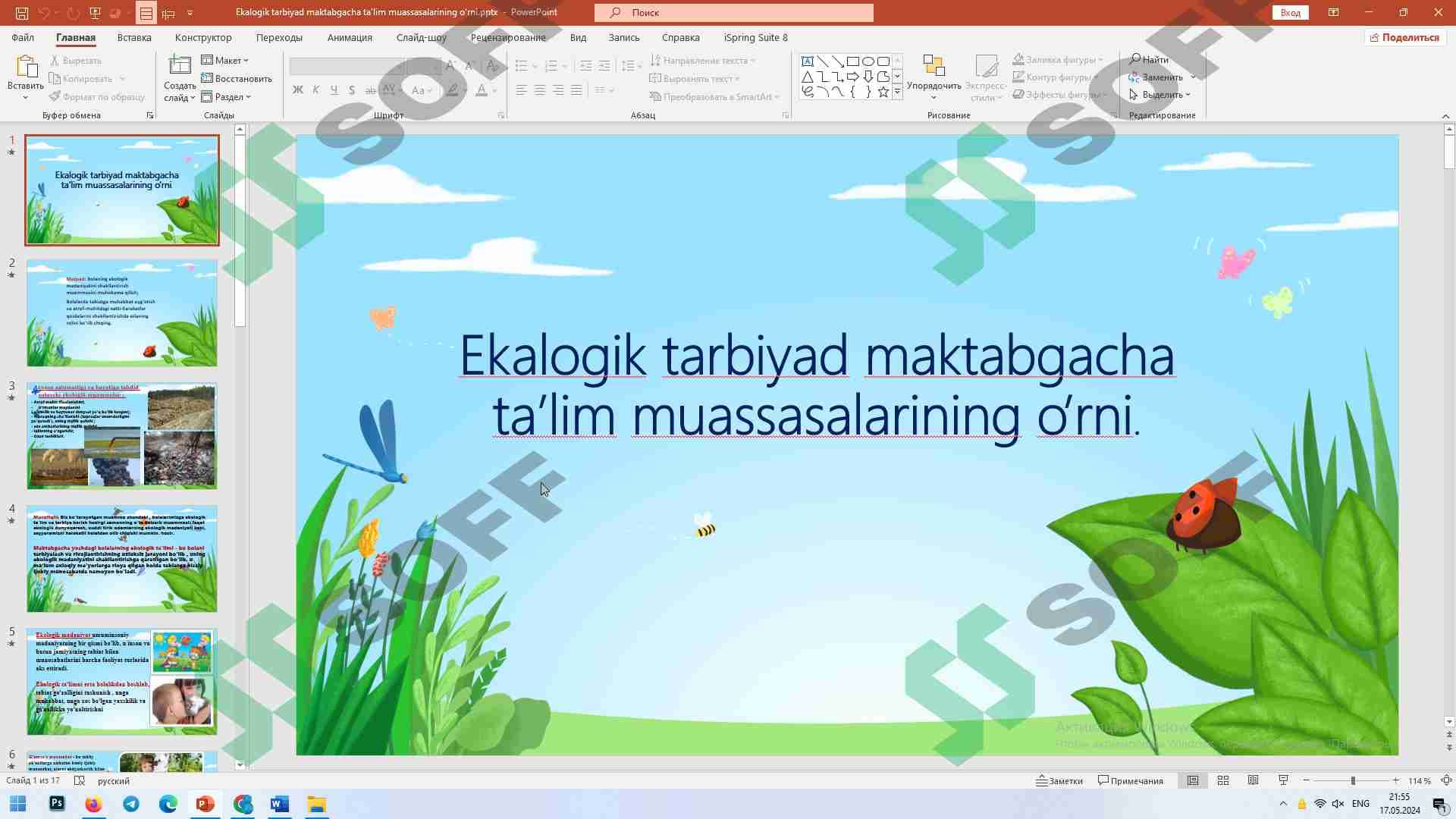The height and width of the screenshot is (819, 1456).
Task: Switch to Slide Sorter view icon
Action: pyautogui.click(x=1223, y=780)
